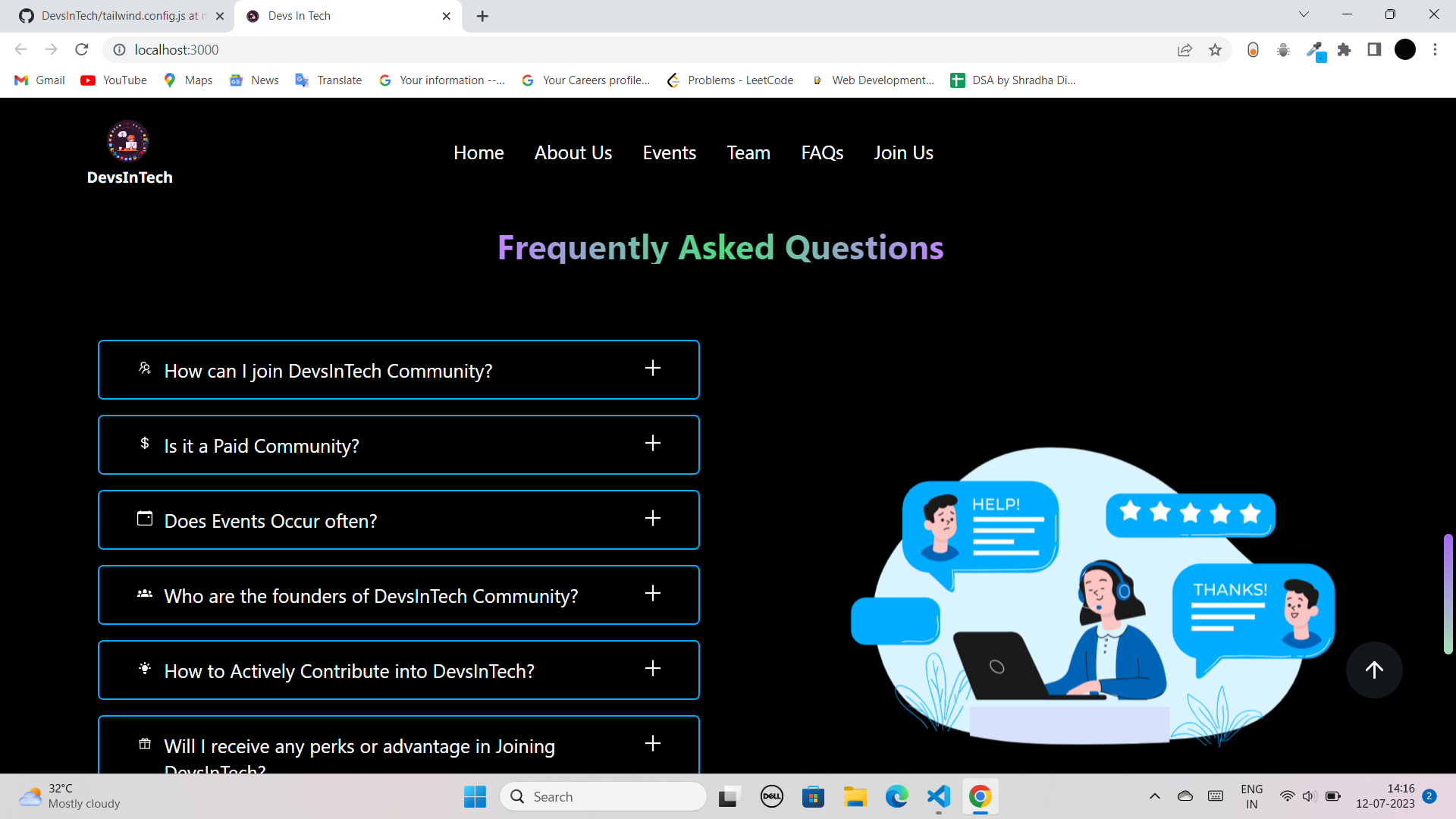The width and height of the screenshot is (1456, 819).
Task: Switch to the tailwind.config.js GitHub tab
Action: tap(114, 15)
